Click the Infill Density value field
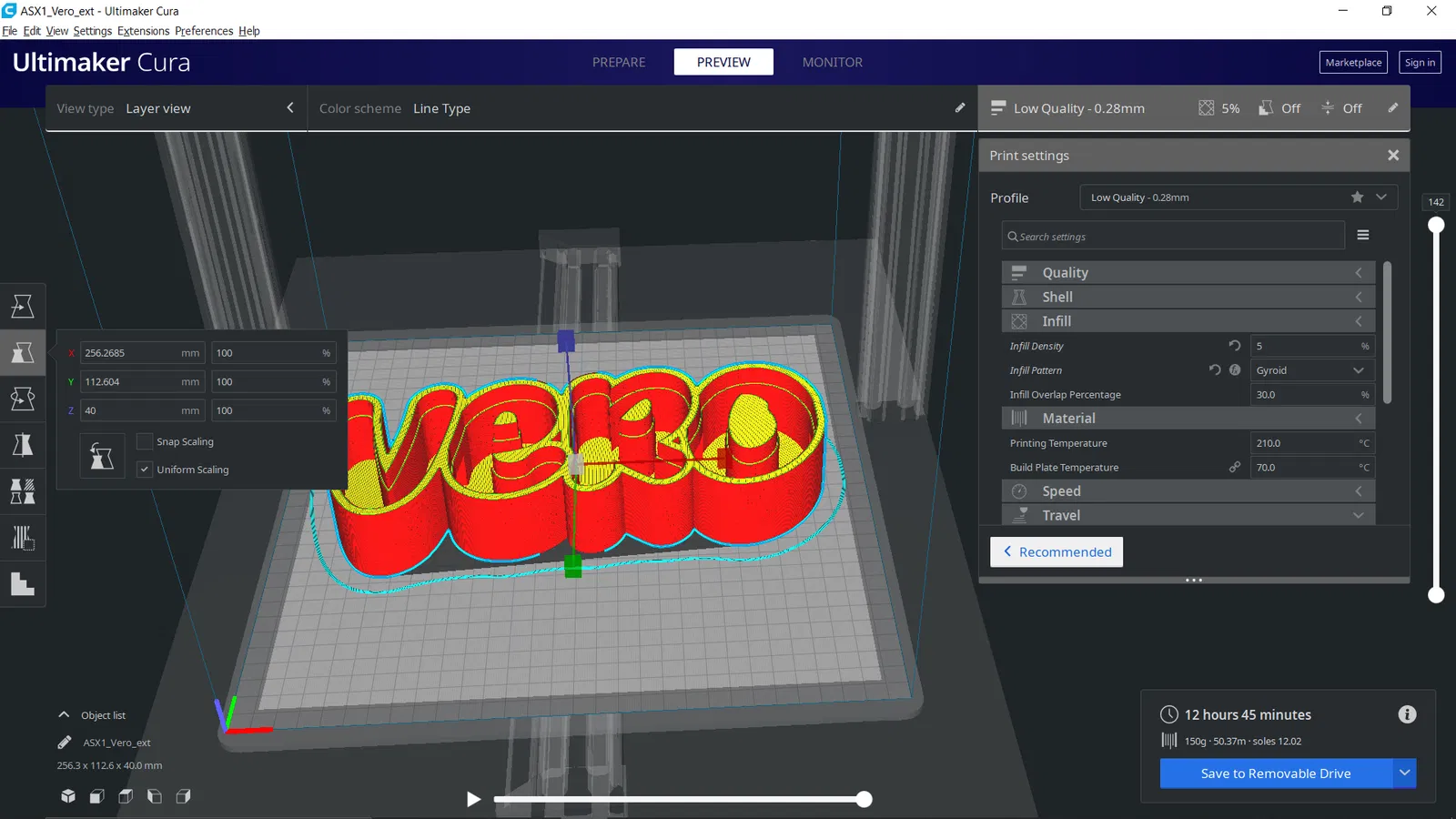 click(x=1311, y=346)
